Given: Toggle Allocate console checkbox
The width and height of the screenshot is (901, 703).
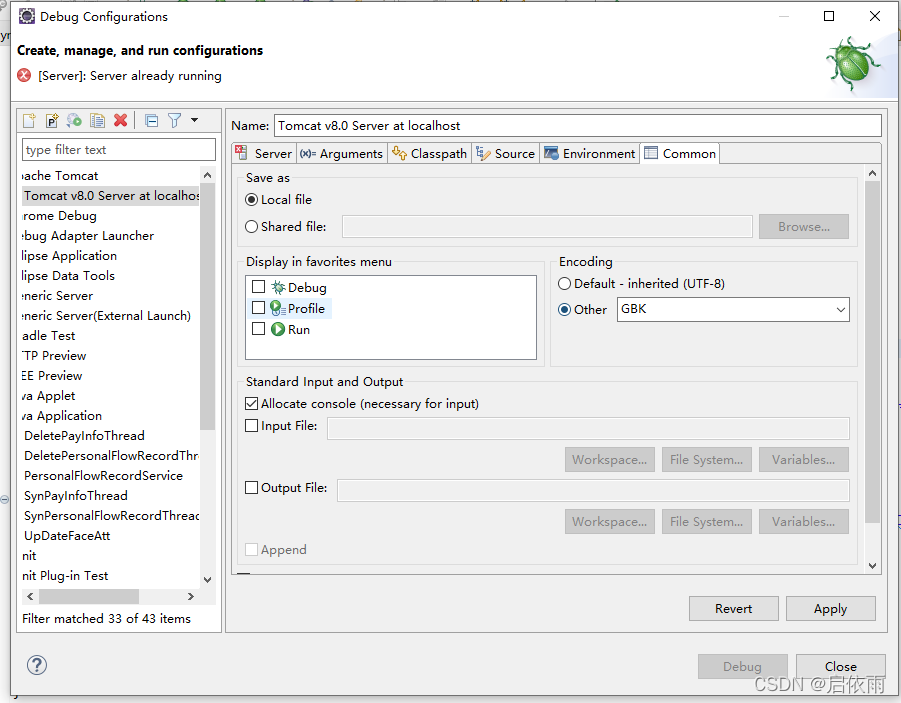Looking at the screenshot, I should coord(251,404).
